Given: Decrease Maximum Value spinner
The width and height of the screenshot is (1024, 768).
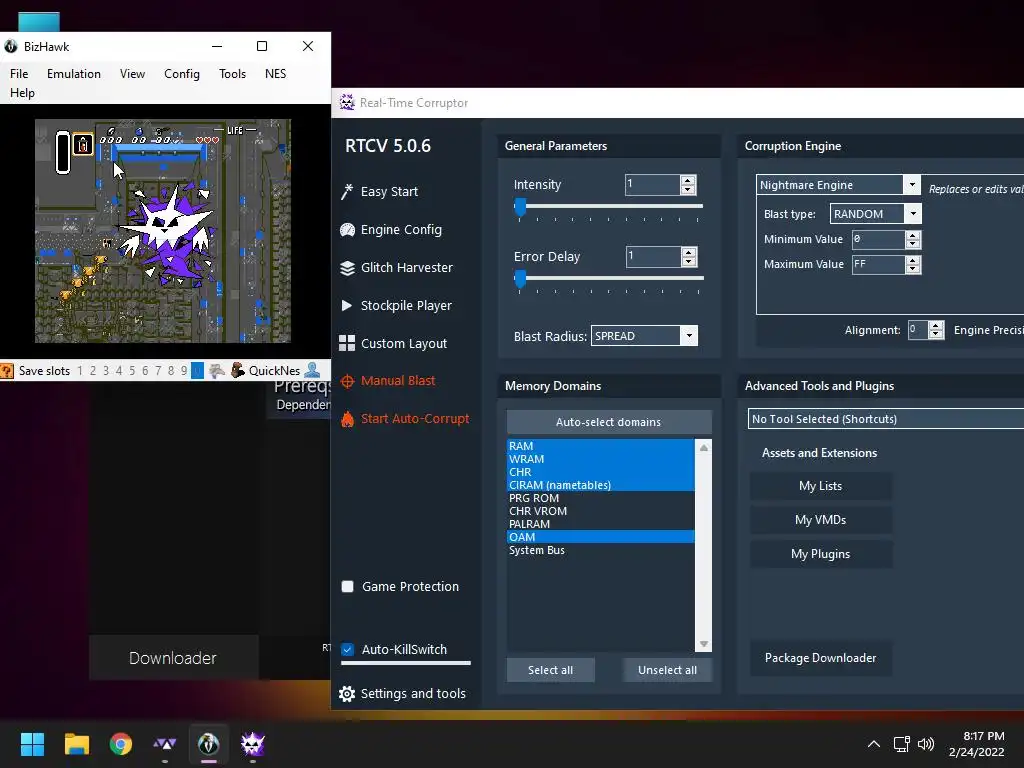Looking at the screenshot, I should click(x=913, y=269).
